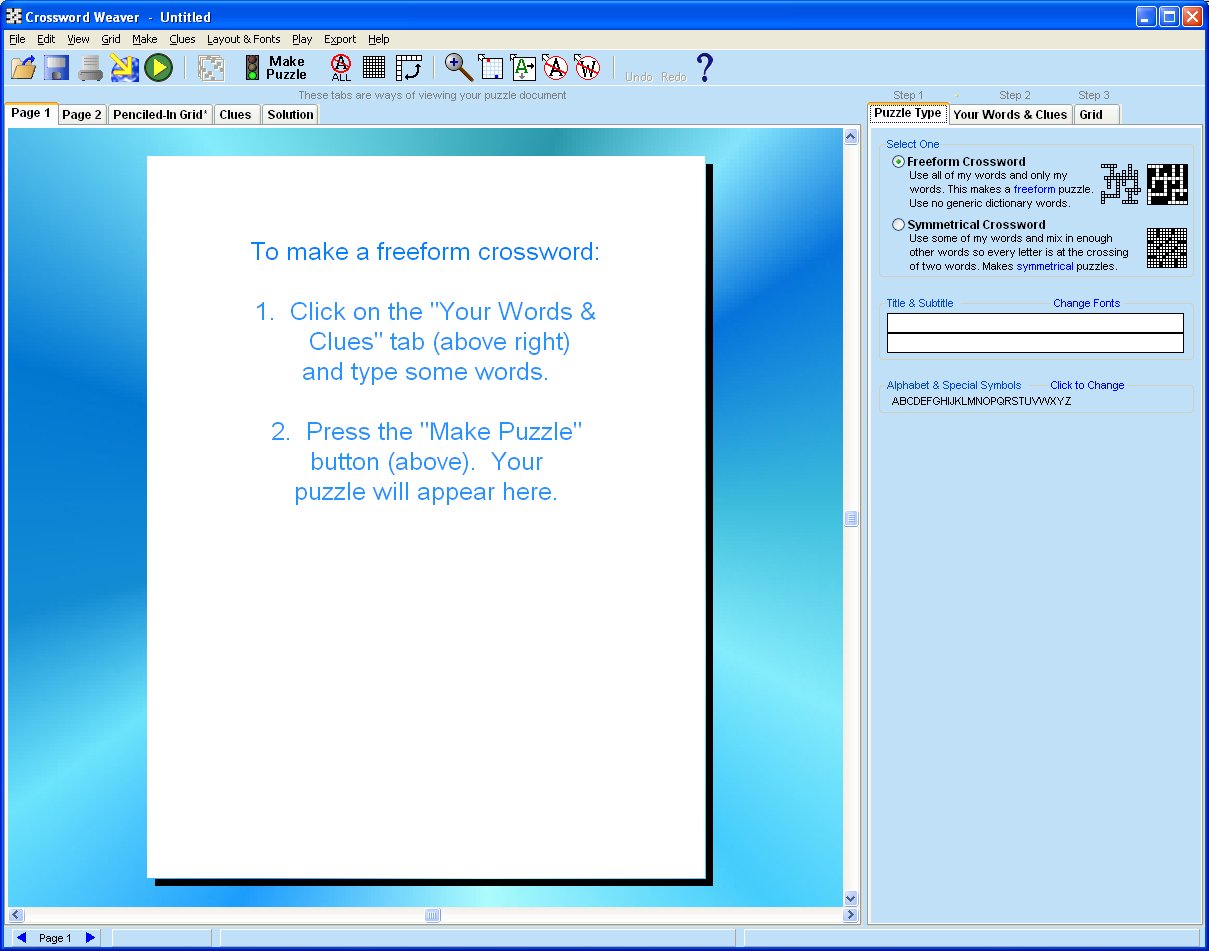This screenshot has height=951, width=1209.
Task: Click the crossed-out W icon
Action: tap(587, 68)
